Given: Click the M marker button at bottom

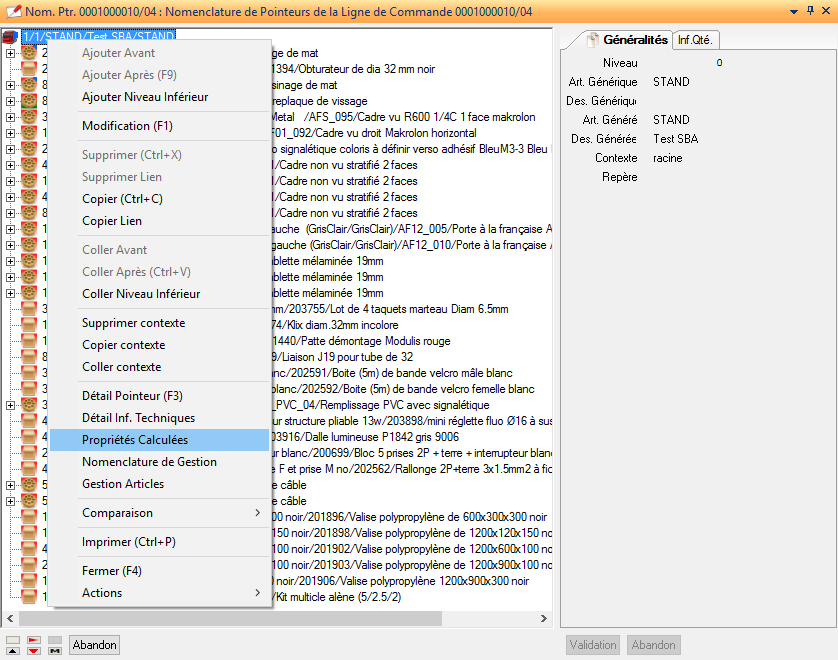Looking at the screenshot, I should [55, 651].
